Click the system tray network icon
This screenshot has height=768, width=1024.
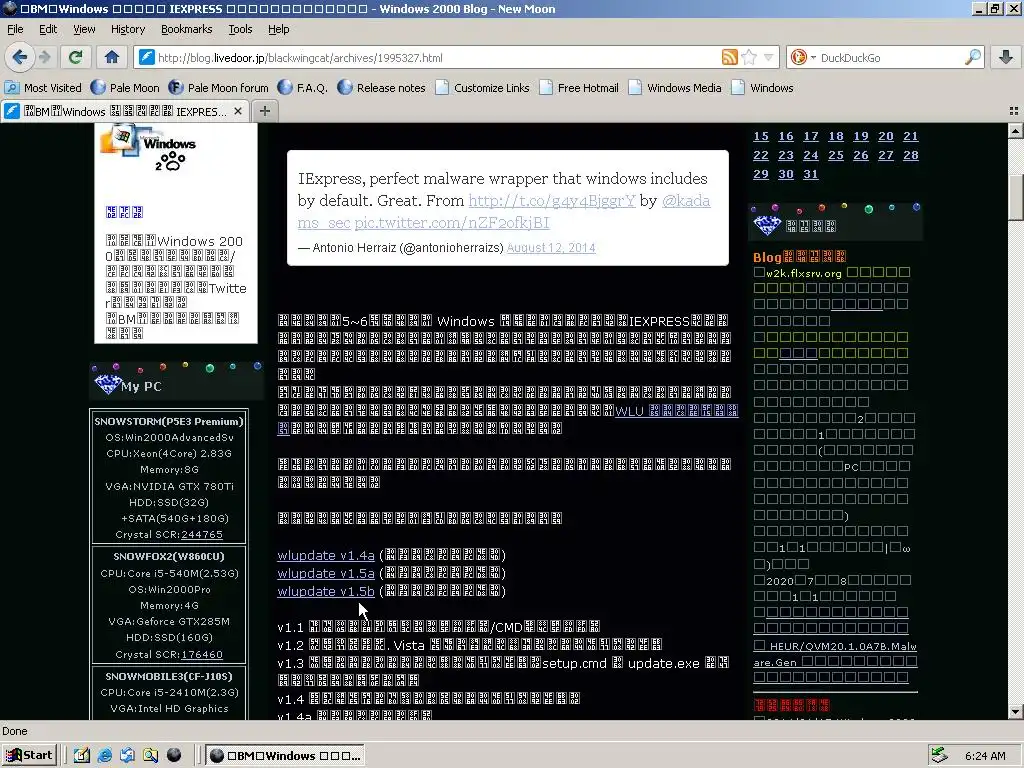940,756
